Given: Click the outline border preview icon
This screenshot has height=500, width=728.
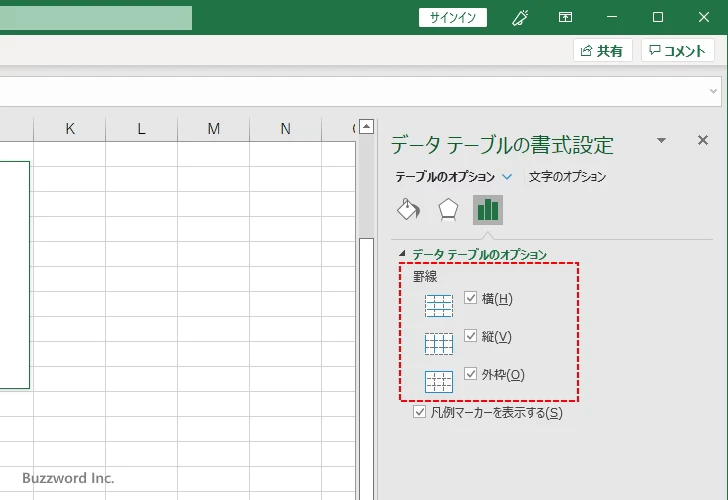Looking at the screenshot, I should click(x=439, y=382).
